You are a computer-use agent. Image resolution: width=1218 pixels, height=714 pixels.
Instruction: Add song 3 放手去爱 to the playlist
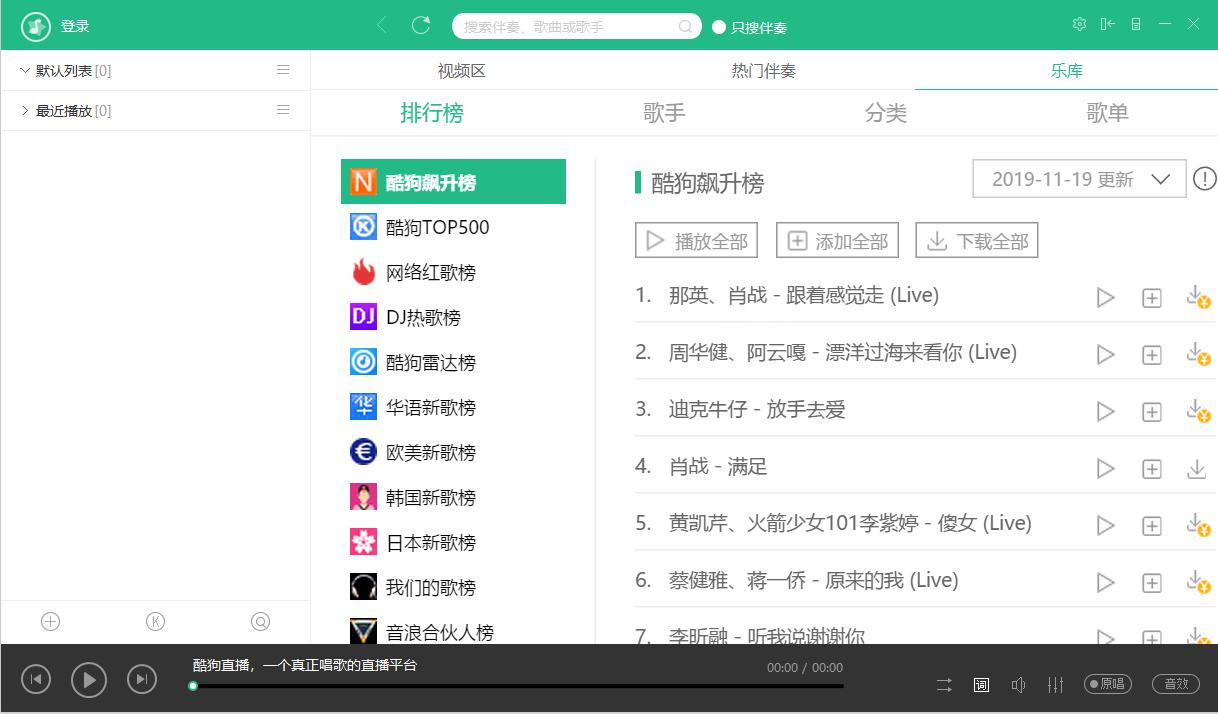click(1152, 412)
